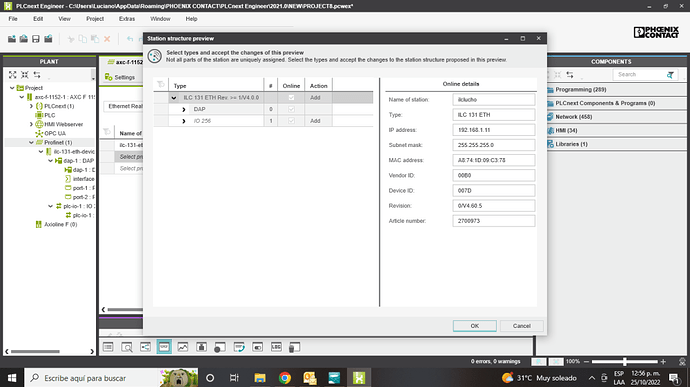Click the filter icon in Components search

click(670, 75)
